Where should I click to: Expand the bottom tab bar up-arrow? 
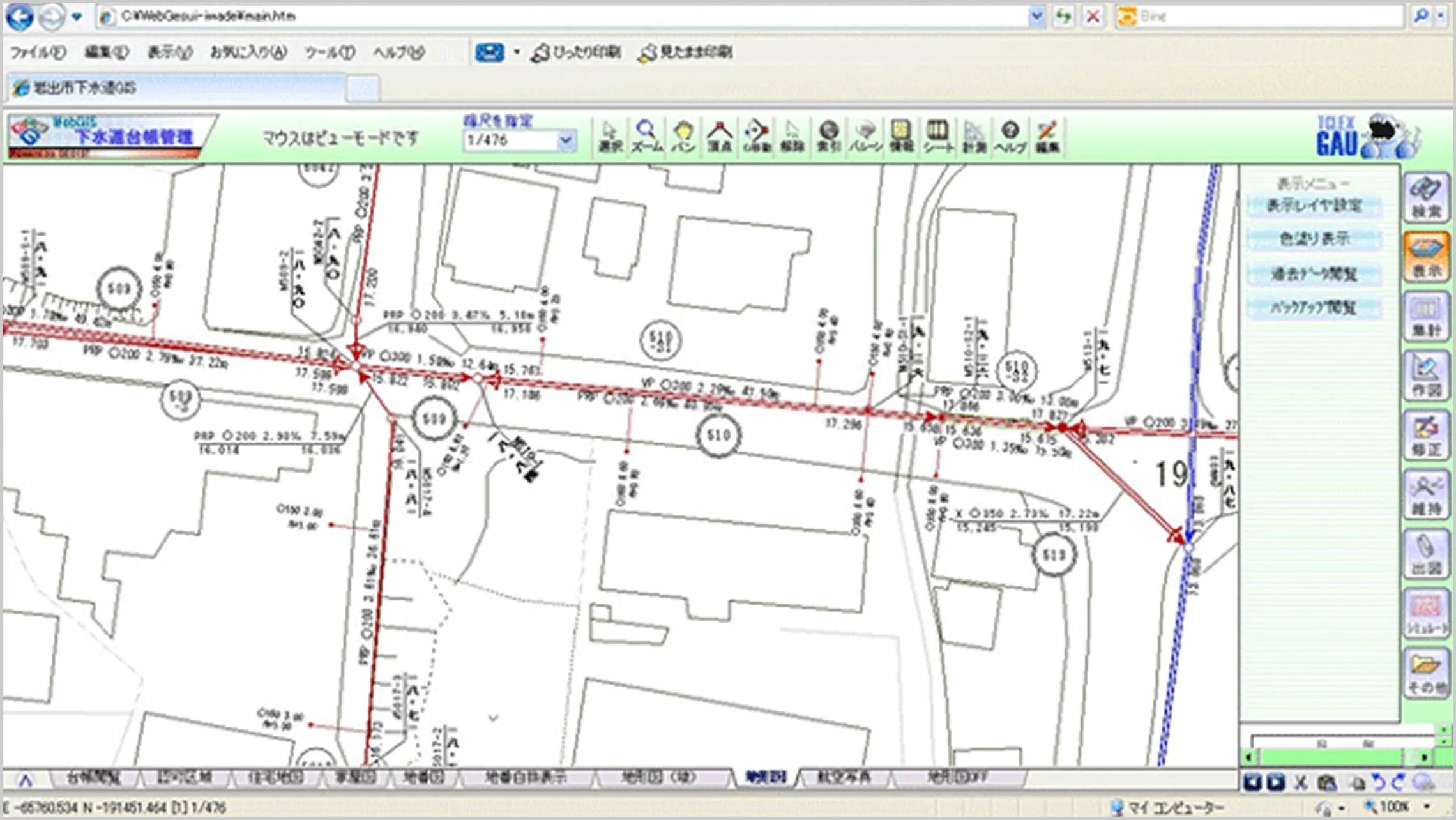[x=25, y=780]
